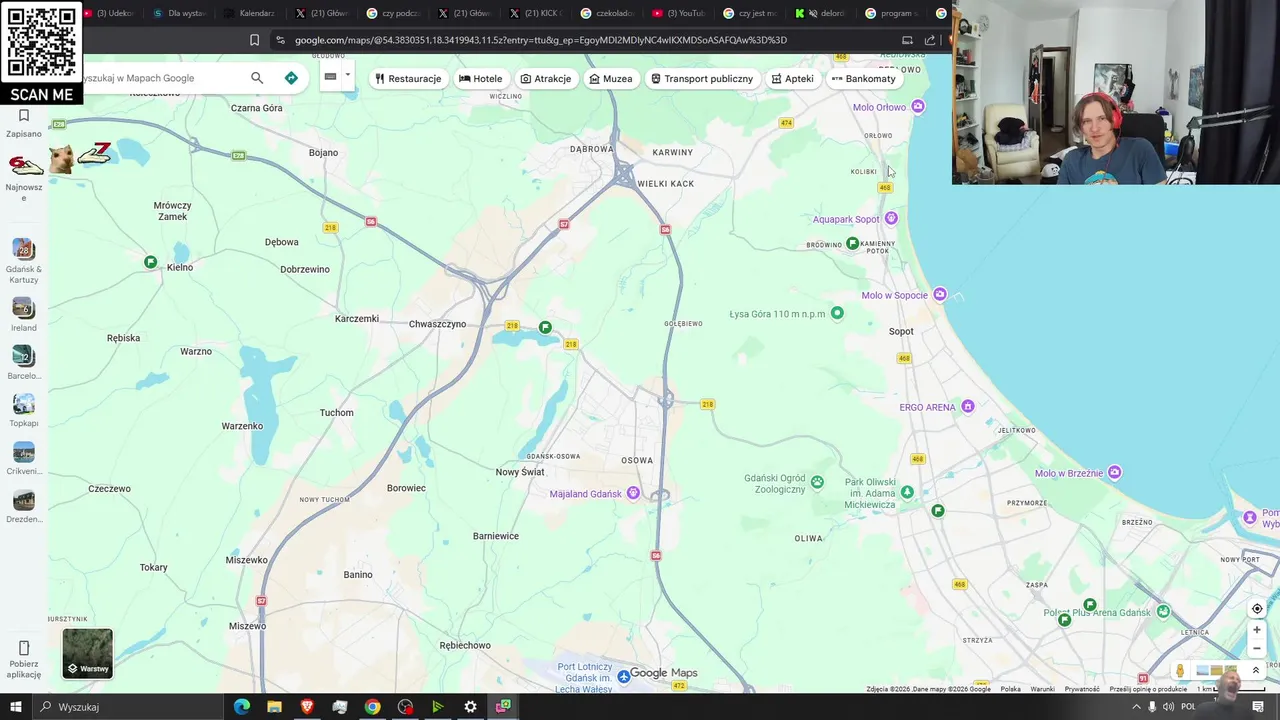The width and height of the screenshot is (1280, 720).
Task: Open the Windows Start menu
Action: [16, 707]
